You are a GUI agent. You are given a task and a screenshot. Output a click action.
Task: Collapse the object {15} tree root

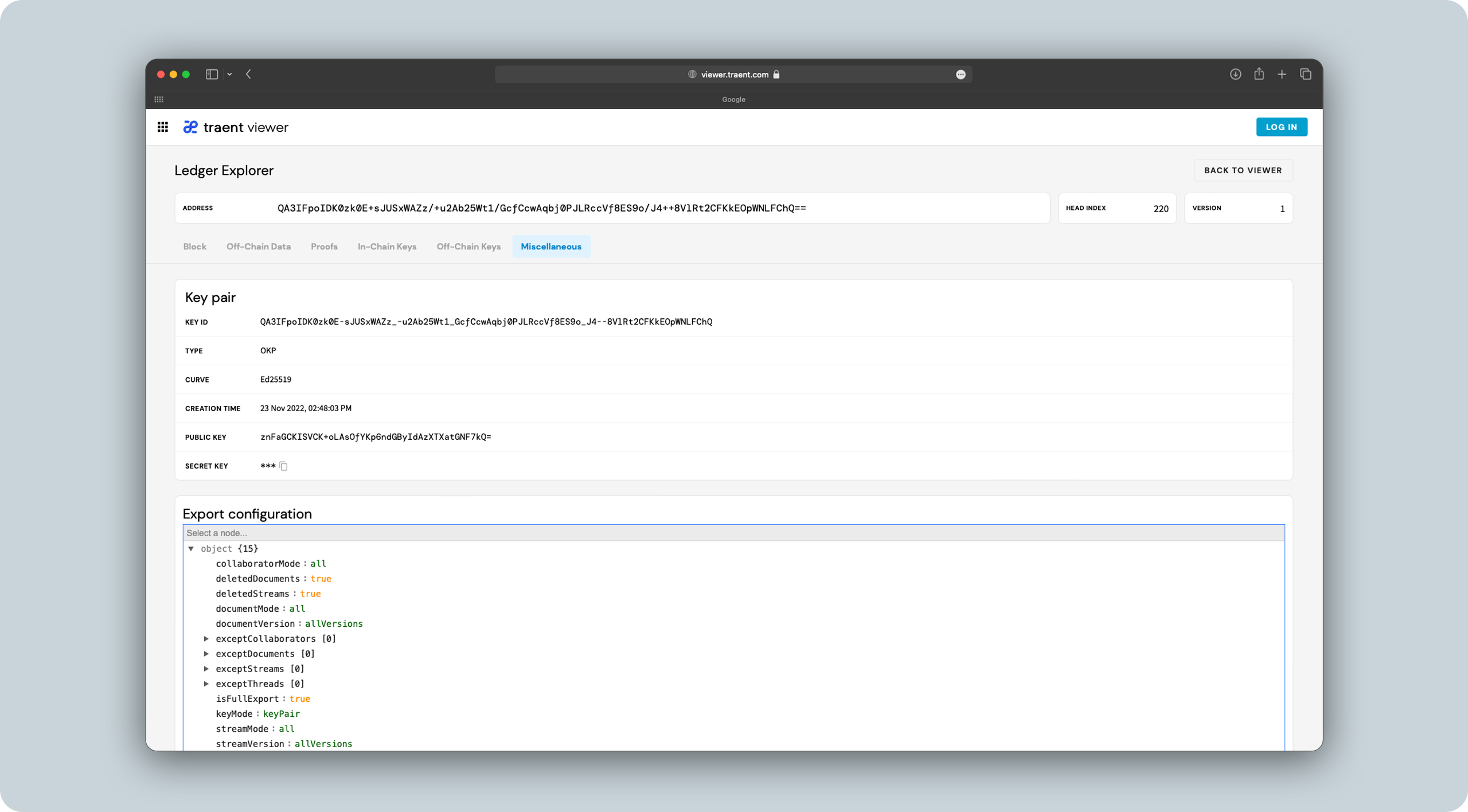click(x=191, y=548)
